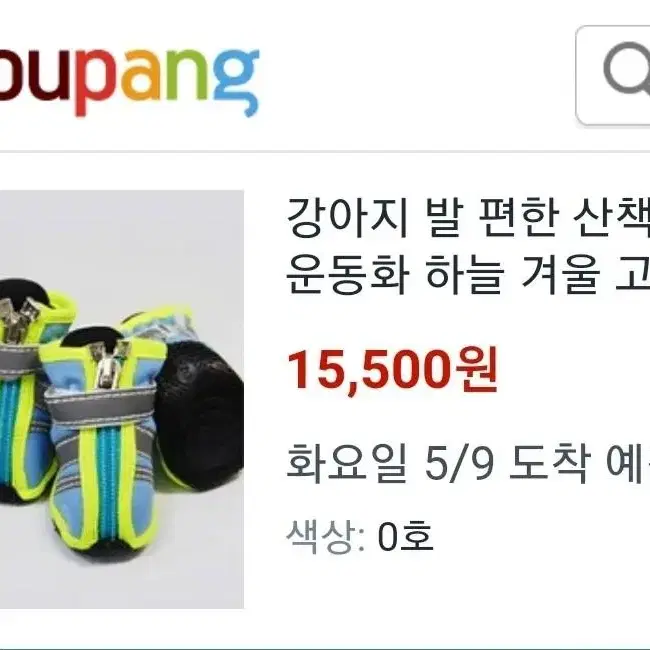Click the left shoe behind the front shoe
This screenshot has height=650, width=650.
[x=27, y=392]
